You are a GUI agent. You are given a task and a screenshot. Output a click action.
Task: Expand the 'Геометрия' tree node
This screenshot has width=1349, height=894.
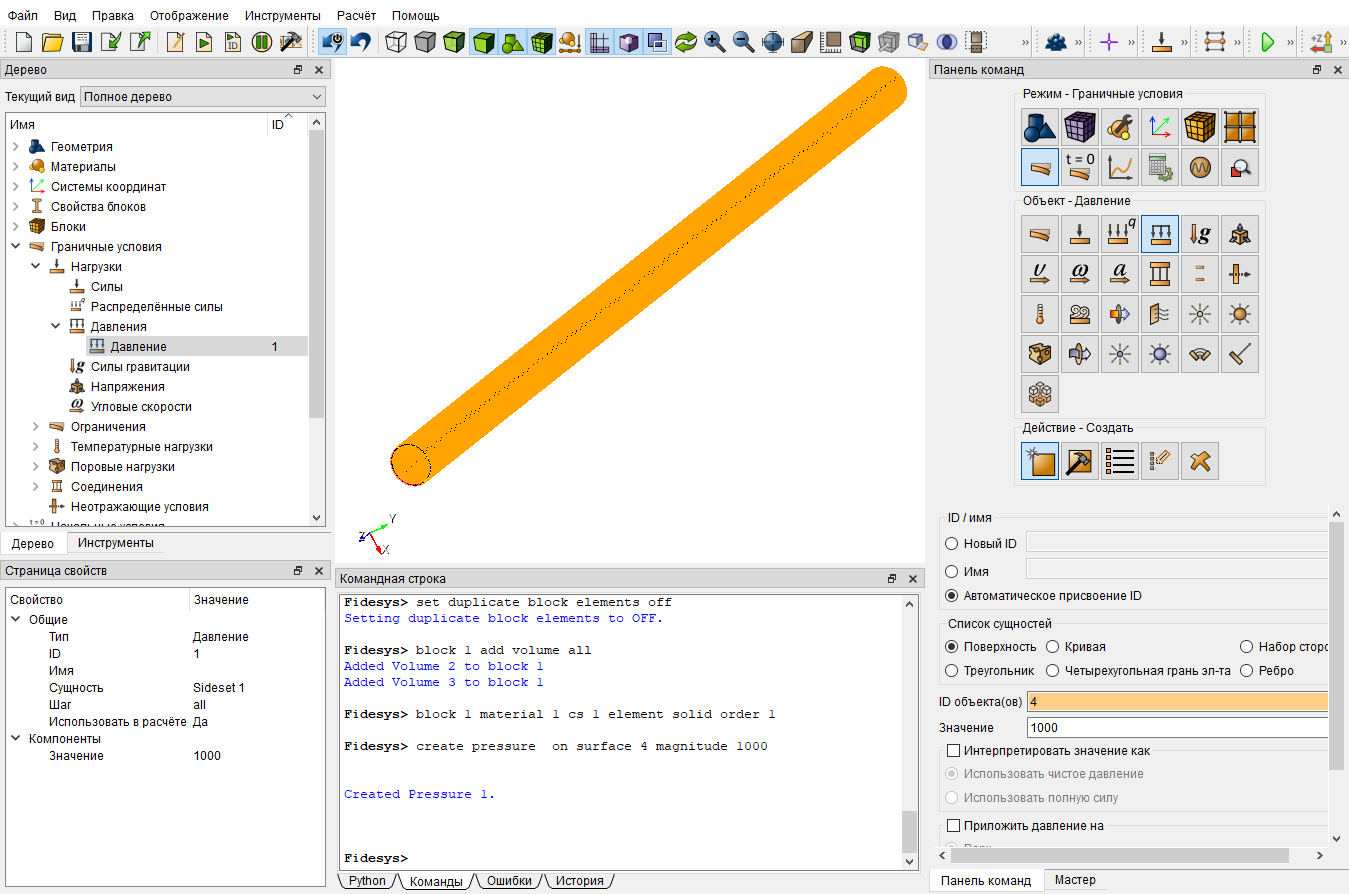16,147
